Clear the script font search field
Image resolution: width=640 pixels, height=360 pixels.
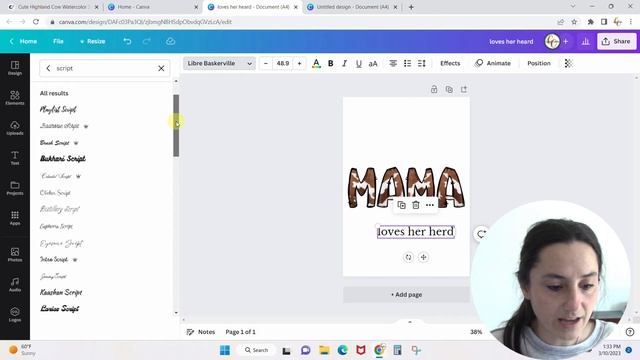(x=161, y=68)
